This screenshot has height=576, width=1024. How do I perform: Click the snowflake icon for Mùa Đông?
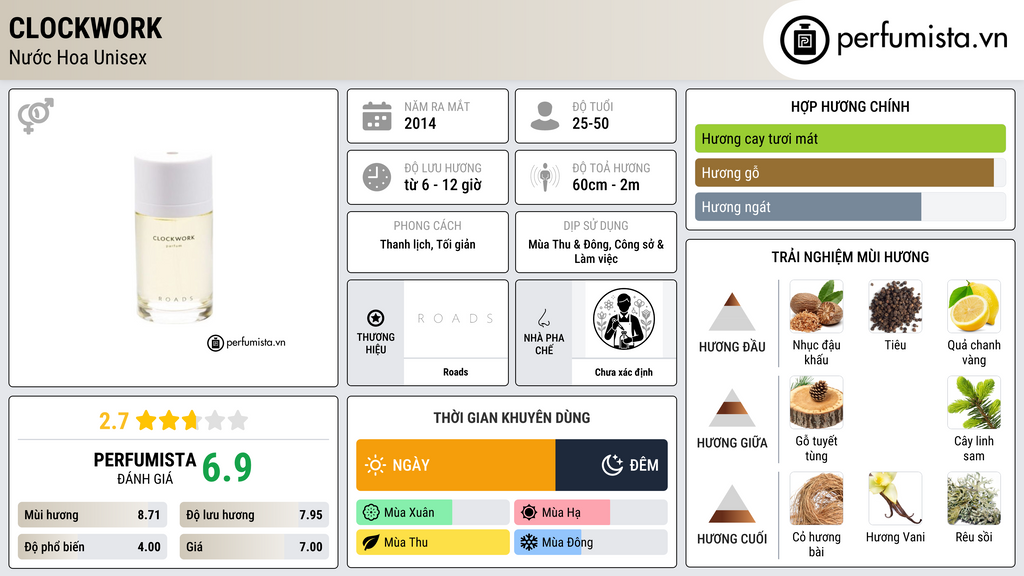click(x=529, y=543)
